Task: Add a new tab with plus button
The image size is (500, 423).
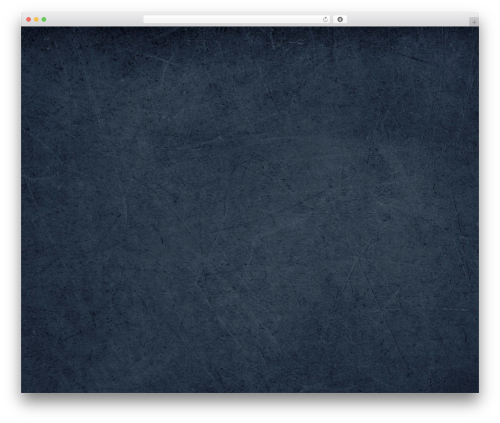Action: 474,22
